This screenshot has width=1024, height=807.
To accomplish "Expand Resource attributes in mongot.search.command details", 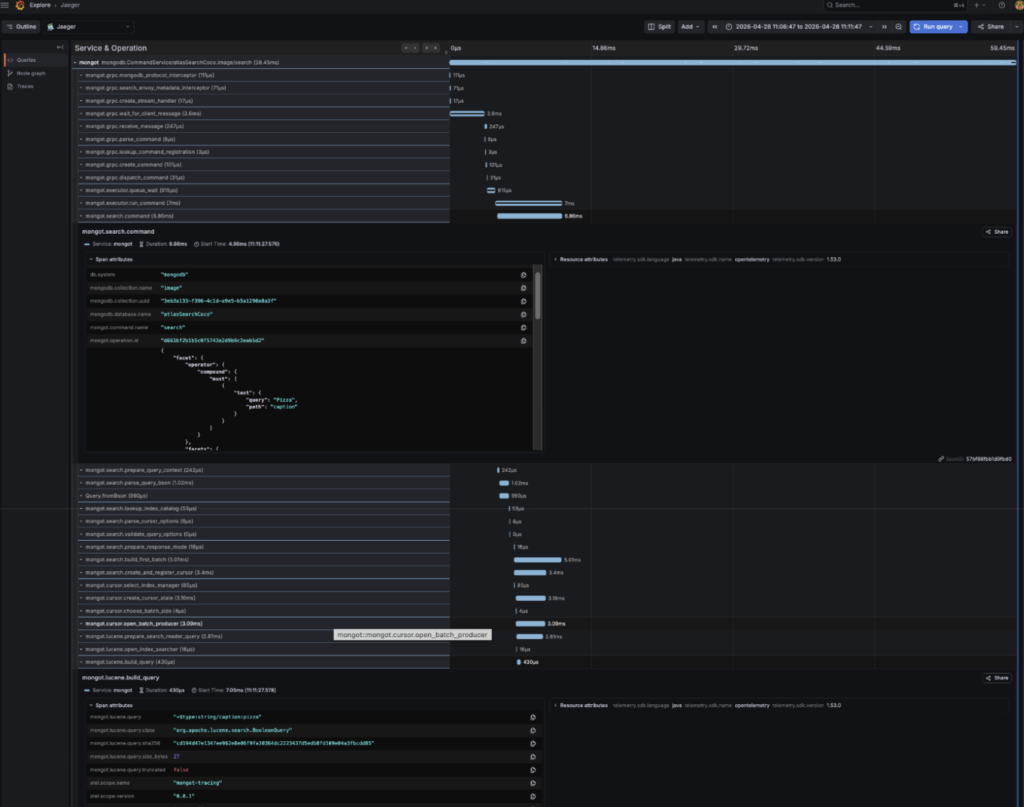I will (x=581, y=259).
